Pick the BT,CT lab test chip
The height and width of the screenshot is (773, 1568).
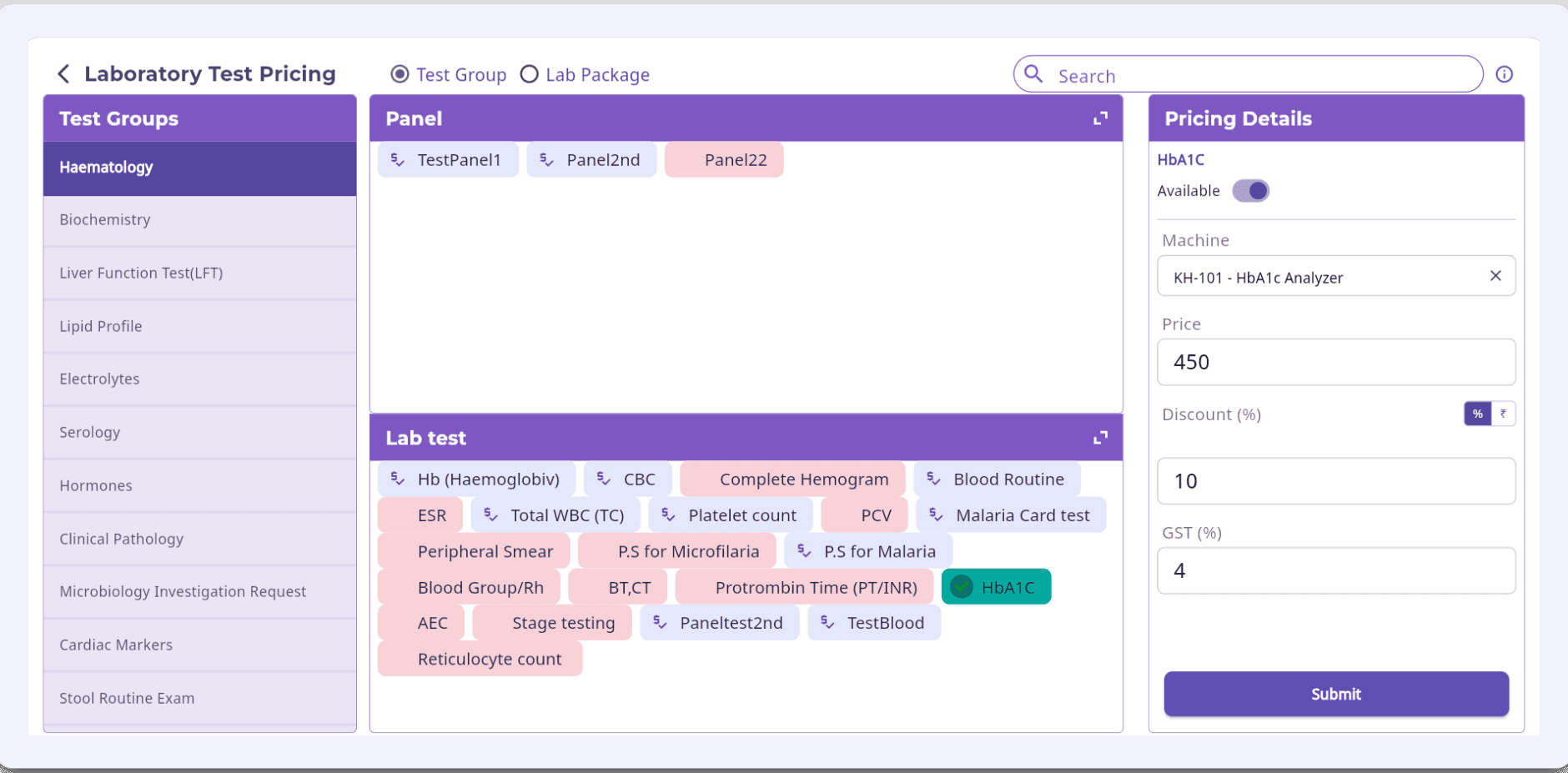click(617, 587)
